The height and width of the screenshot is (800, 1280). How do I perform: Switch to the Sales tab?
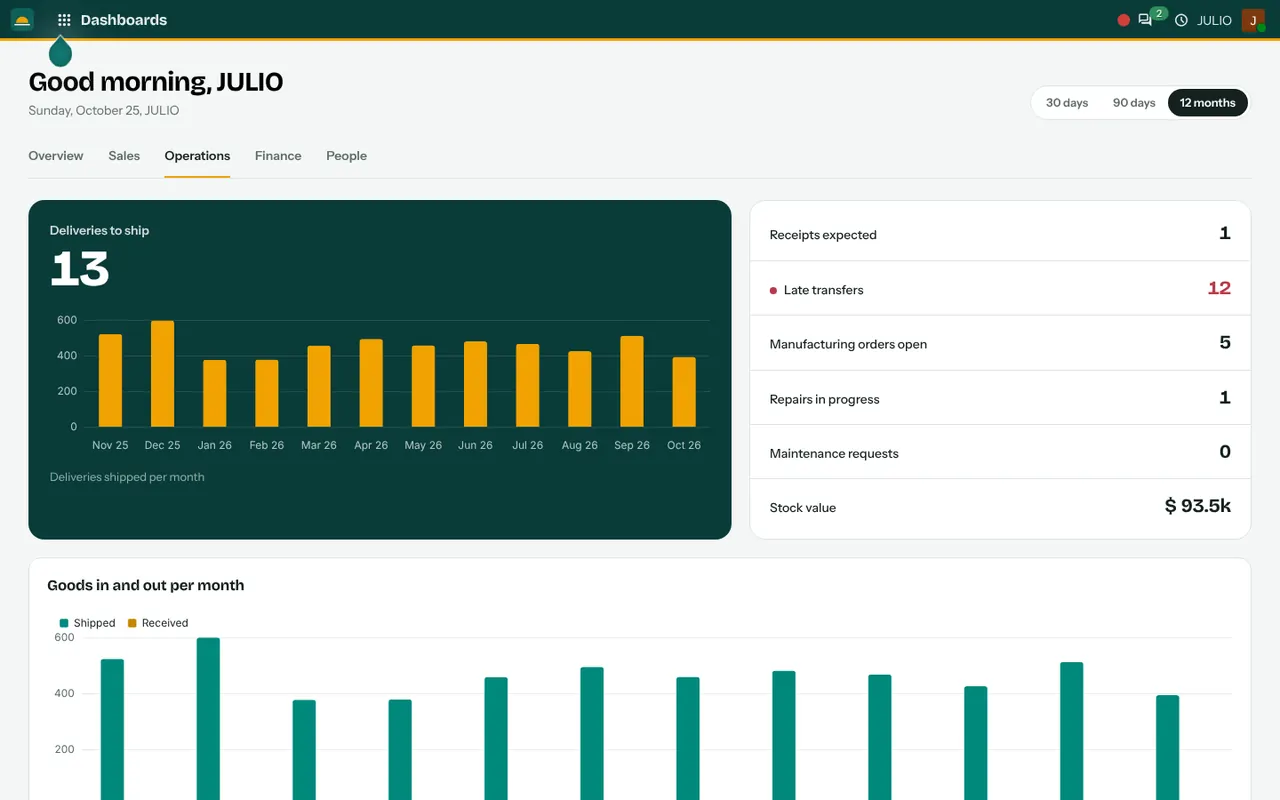click(x=124, y=156)
